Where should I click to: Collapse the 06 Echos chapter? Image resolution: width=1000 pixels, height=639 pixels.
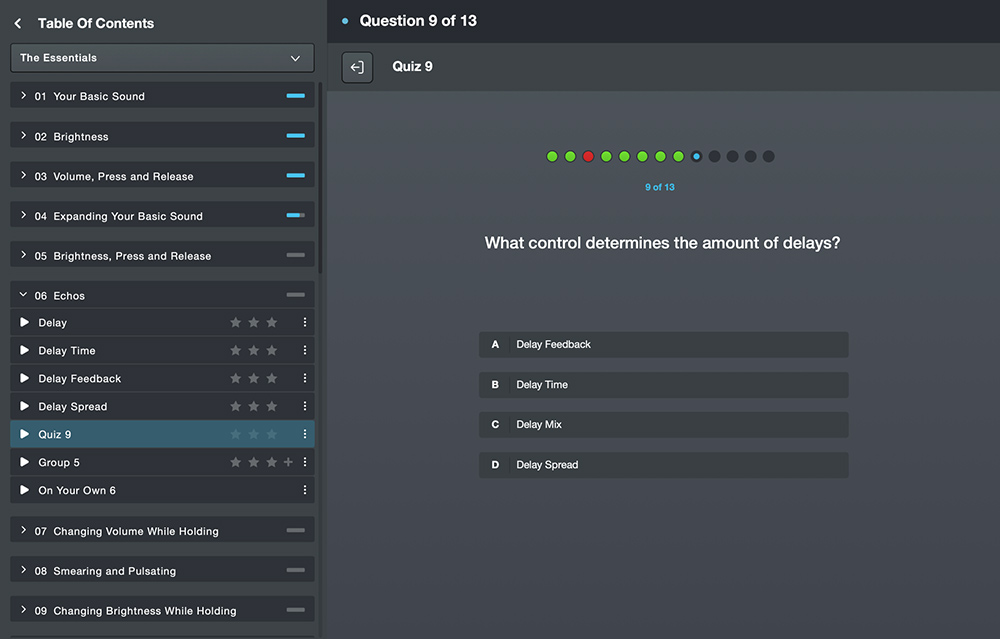pyautogui.click(x=22, y=295)
